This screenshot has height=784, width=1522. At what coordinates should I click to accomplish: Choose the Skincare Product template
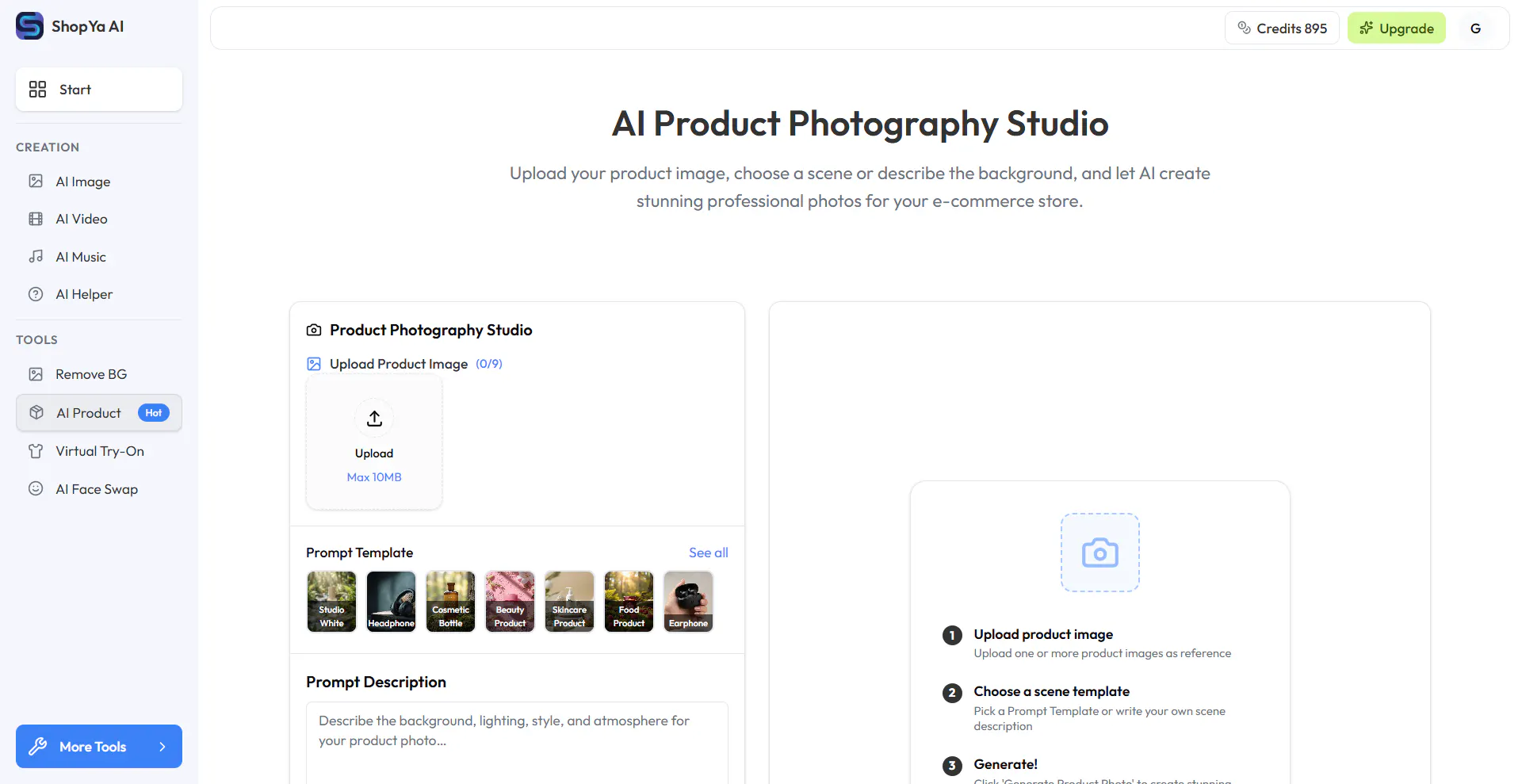(x=569, y=602)
